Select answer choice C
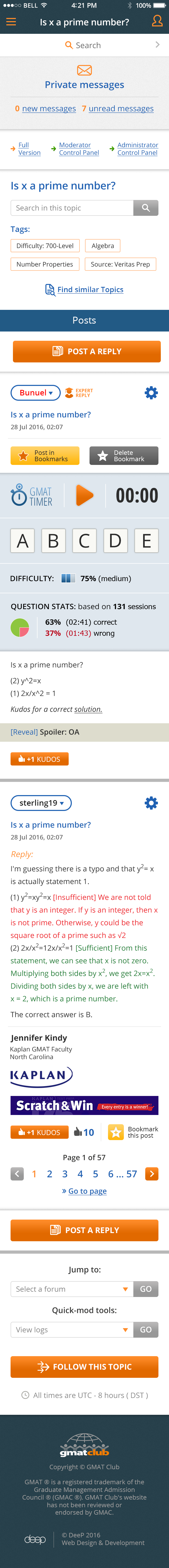This screenshot has width=169, height=1568. coord(84,540)
